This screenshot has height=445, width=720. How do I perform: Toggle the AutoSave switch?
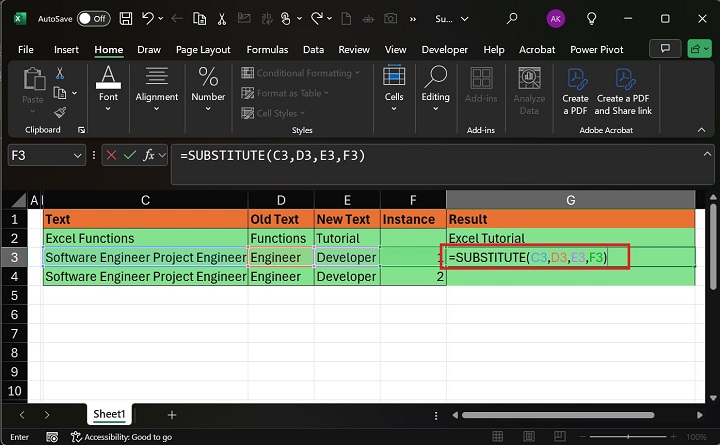click(x=93, y=18)
